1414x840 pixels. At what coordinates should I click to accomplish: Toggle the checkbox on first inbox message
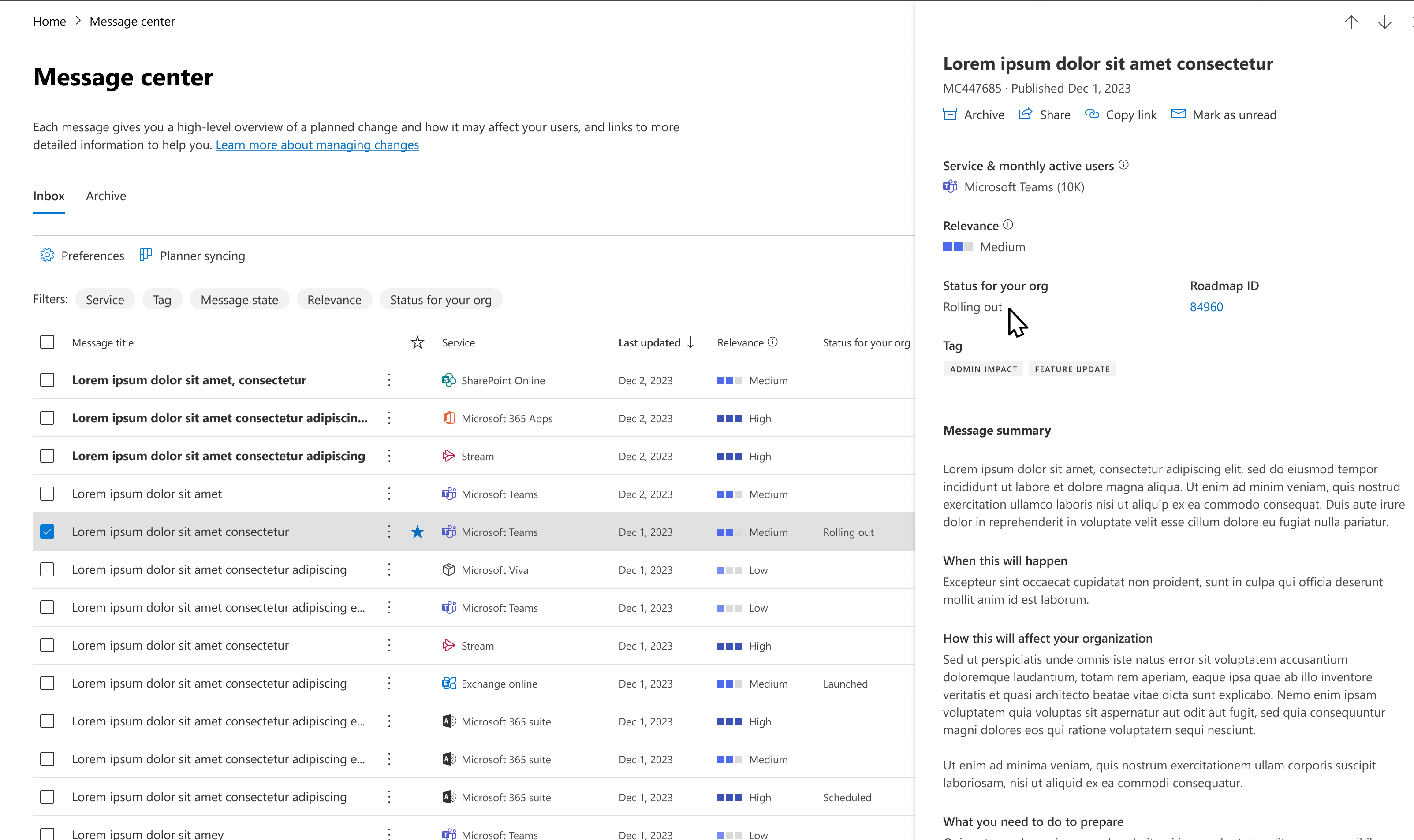point(47,380)
